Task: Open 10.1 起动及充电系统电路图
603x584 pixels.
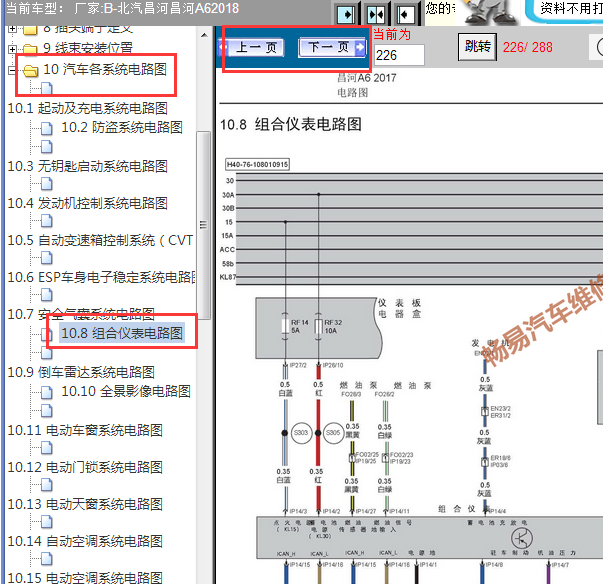Action: coord(87,108)
